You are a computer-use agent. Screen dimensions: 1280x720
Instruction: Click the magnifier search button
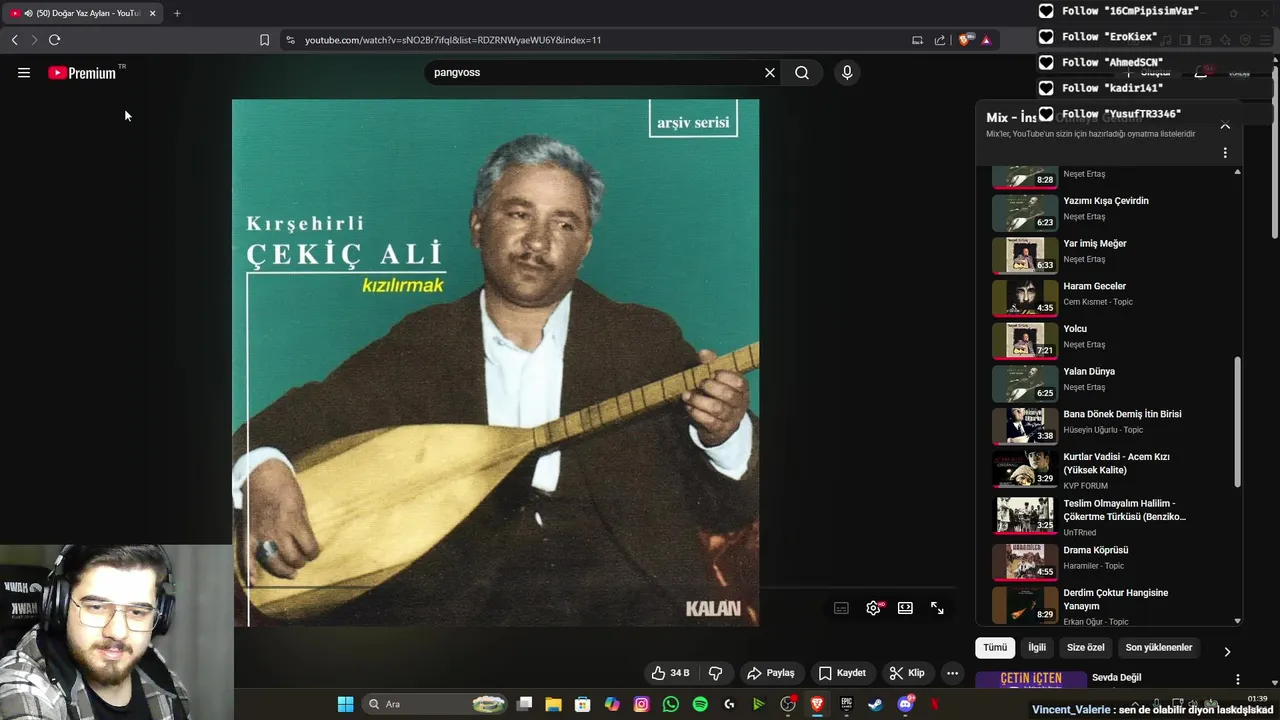coord(802,73)
